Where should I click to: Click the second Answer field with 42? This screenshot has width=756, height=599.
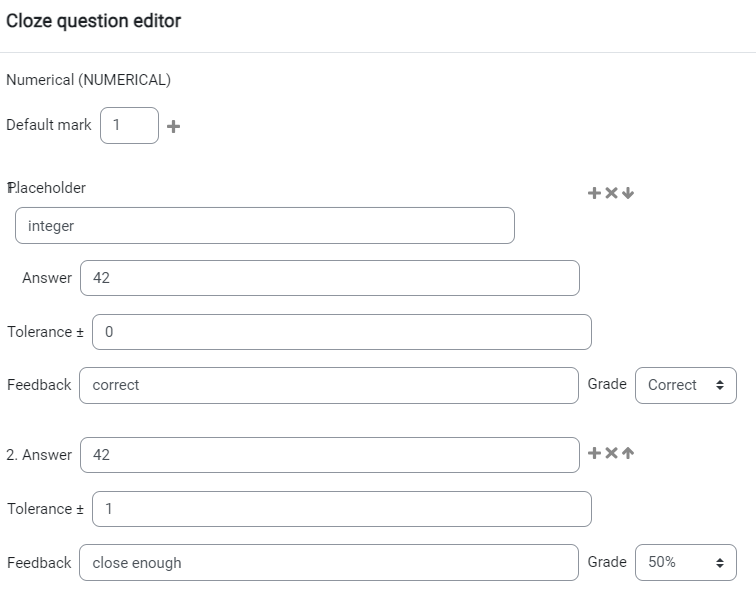pos(330,455)
